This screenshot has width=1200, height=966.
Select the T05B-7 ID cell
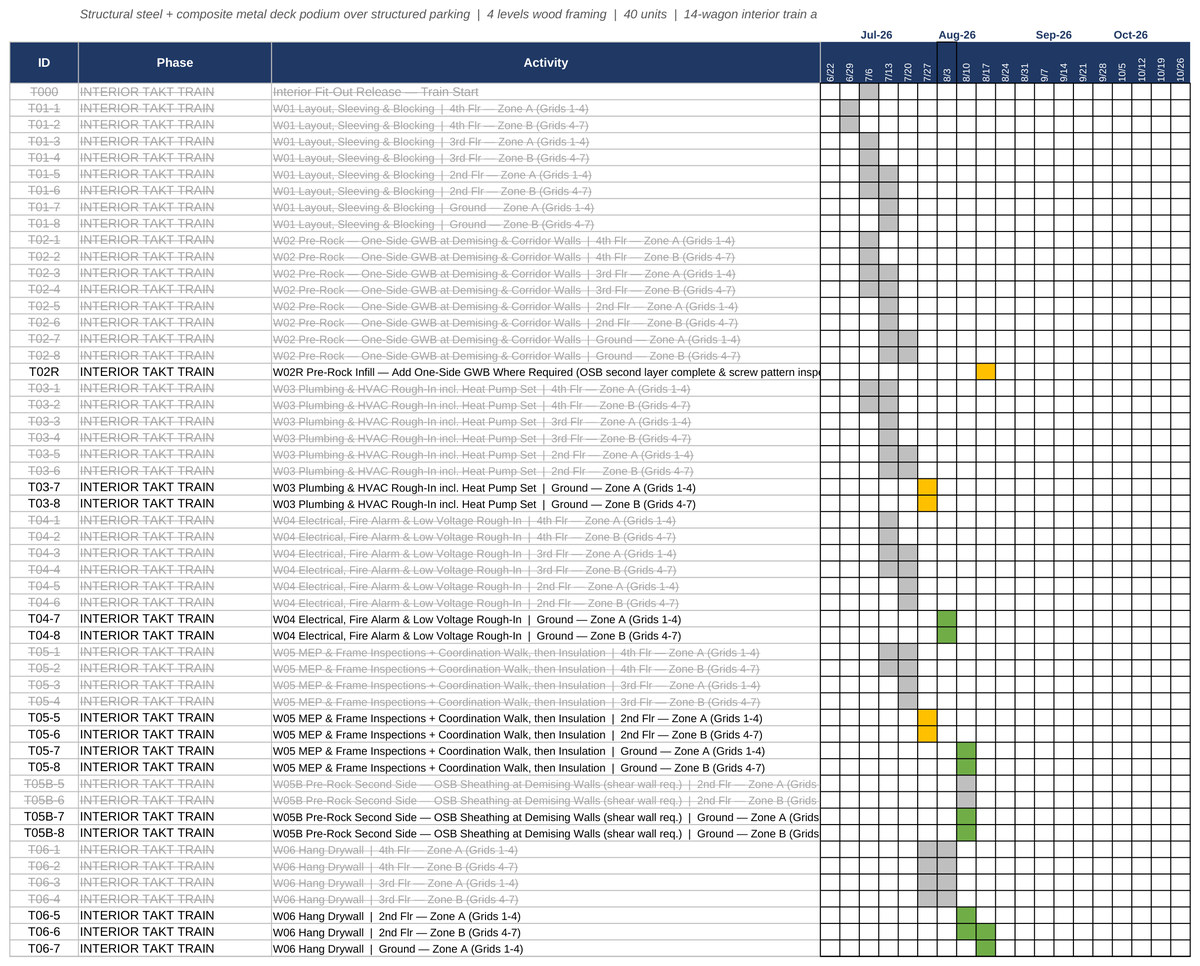(44, 817)
